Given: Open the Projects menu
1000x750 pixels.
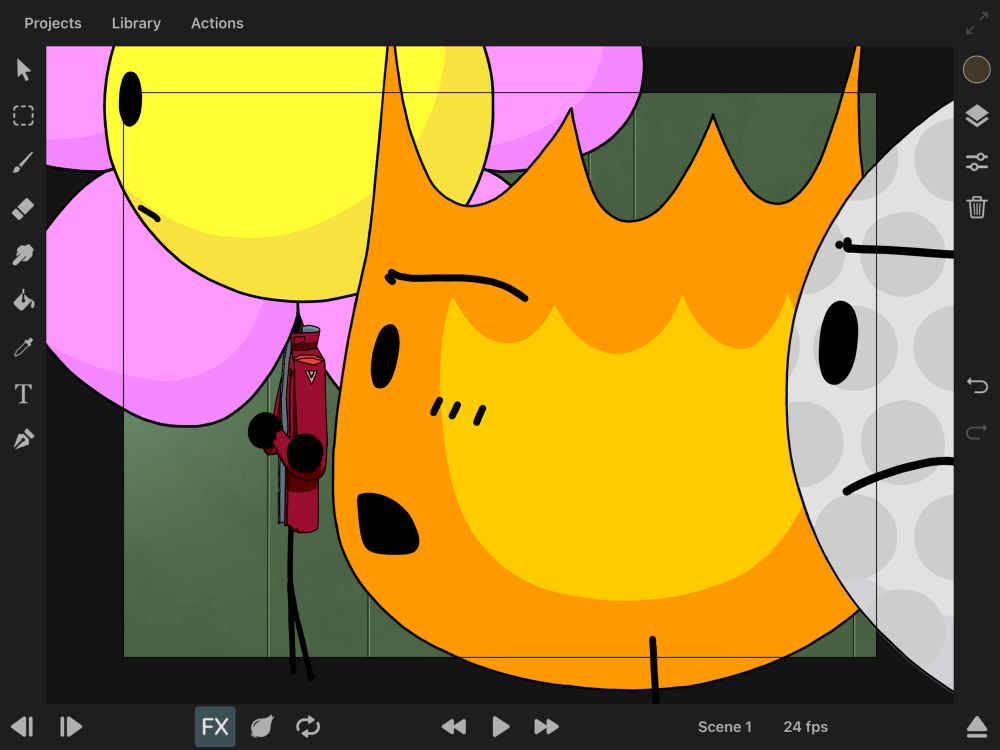Looking at the screenshot, I should pos(53,23).
